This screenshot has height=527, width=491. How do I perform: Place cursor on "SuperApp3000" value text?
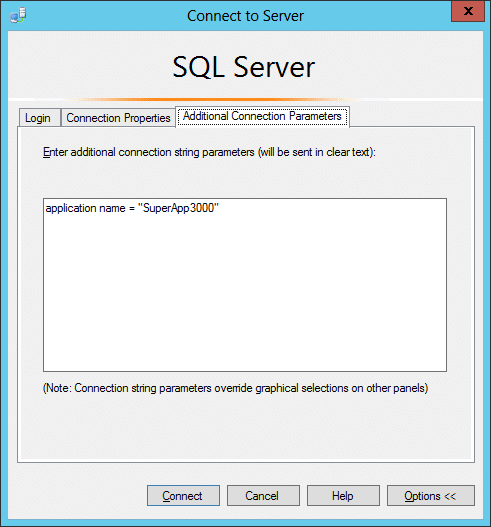(x=178, y=208)
